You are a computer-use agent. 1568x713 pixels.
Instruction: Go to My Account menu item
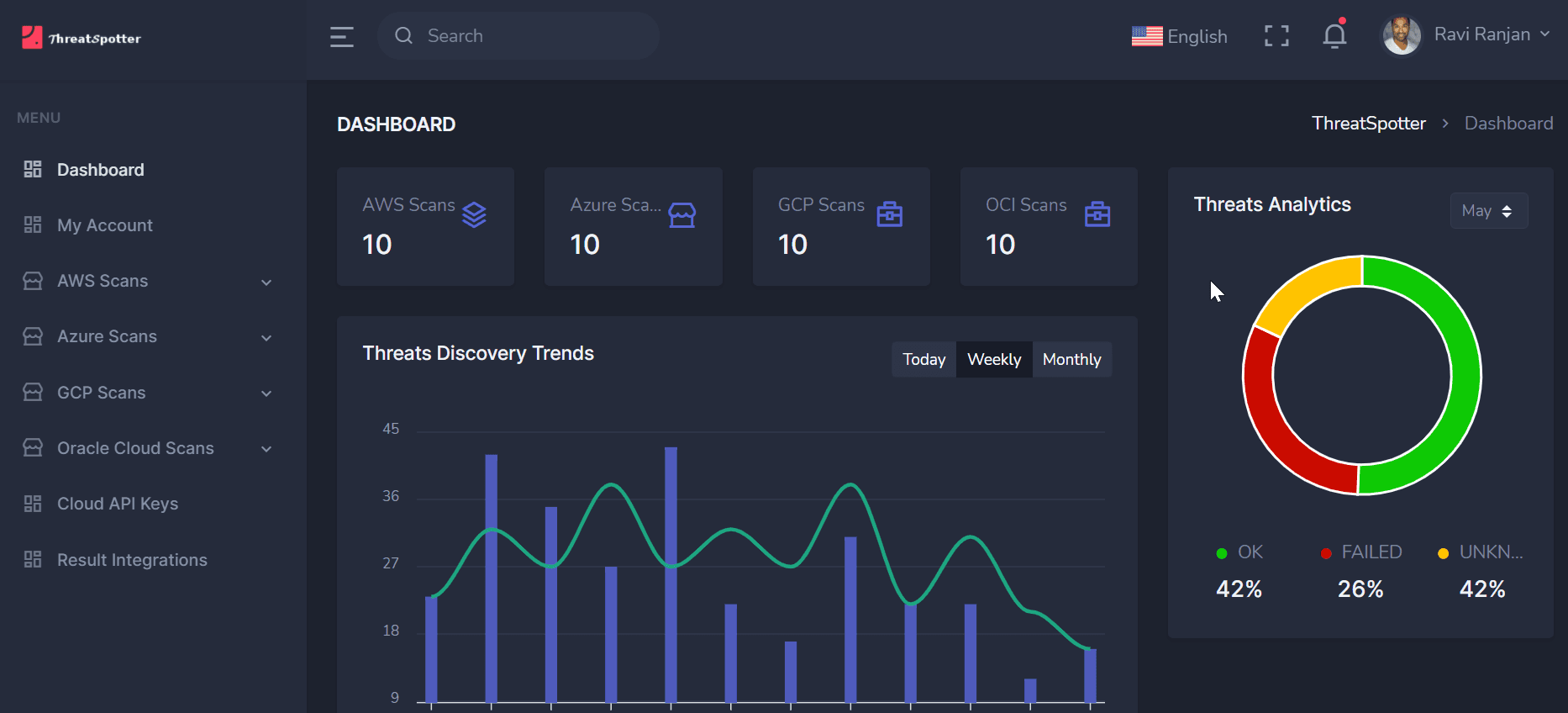[x=105, y=225]
